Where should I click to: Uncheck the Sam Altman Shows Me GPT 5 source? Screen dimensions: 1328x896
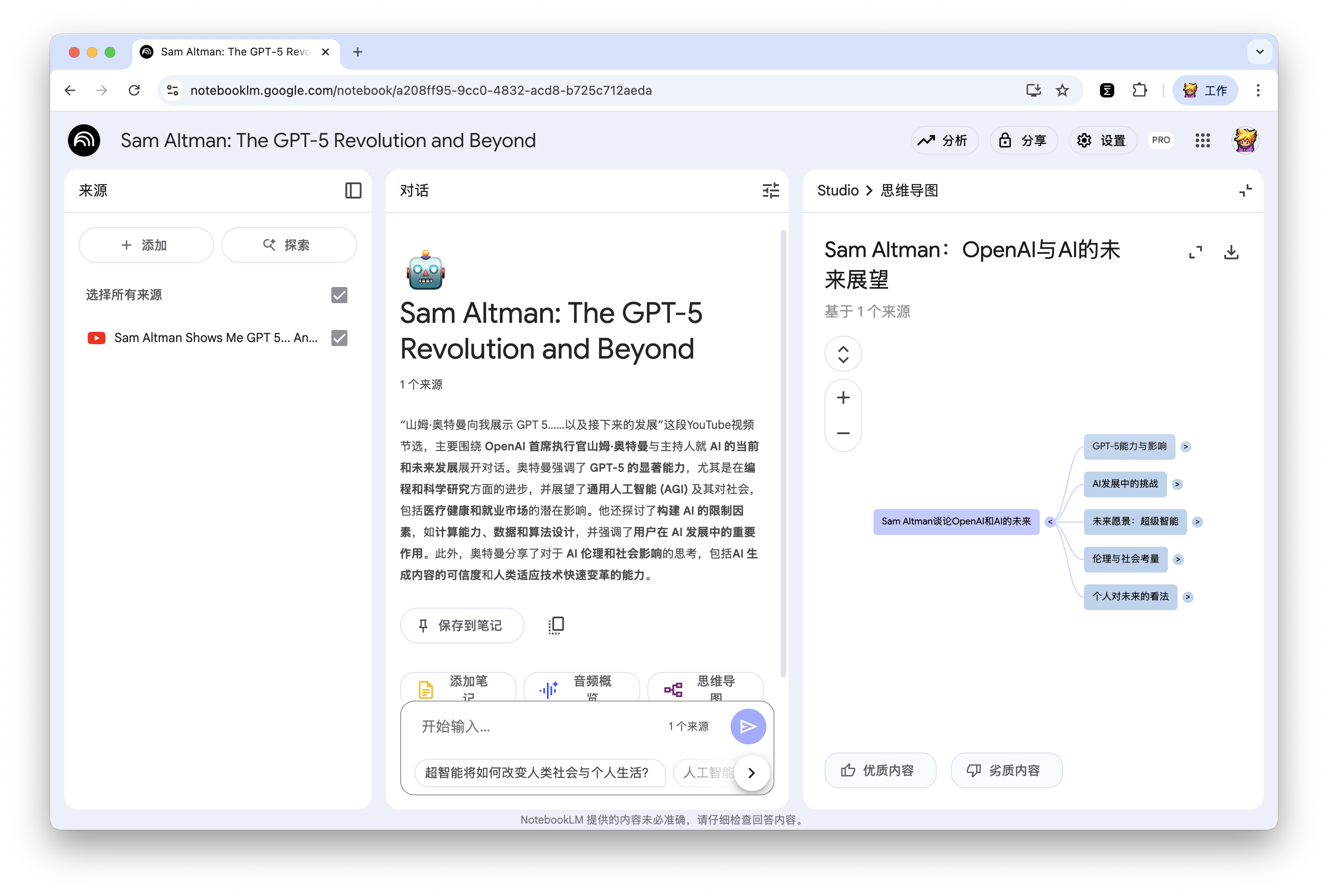(x=339, y=338)
